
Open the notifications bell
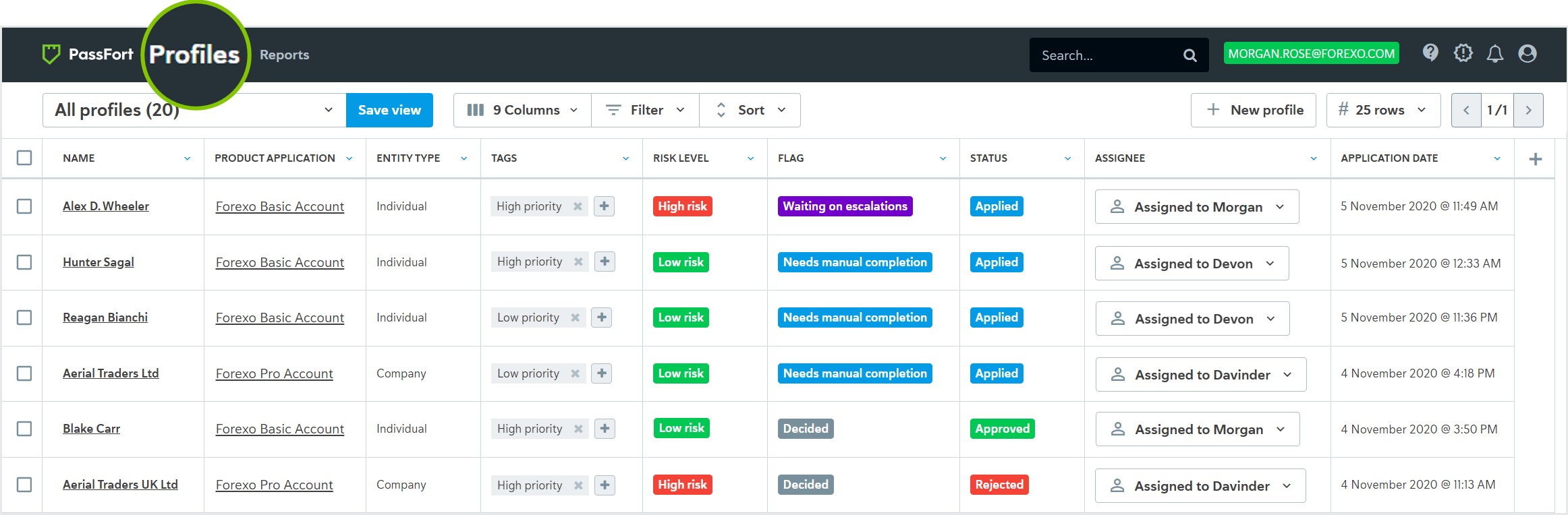[x=1495, y=53]
